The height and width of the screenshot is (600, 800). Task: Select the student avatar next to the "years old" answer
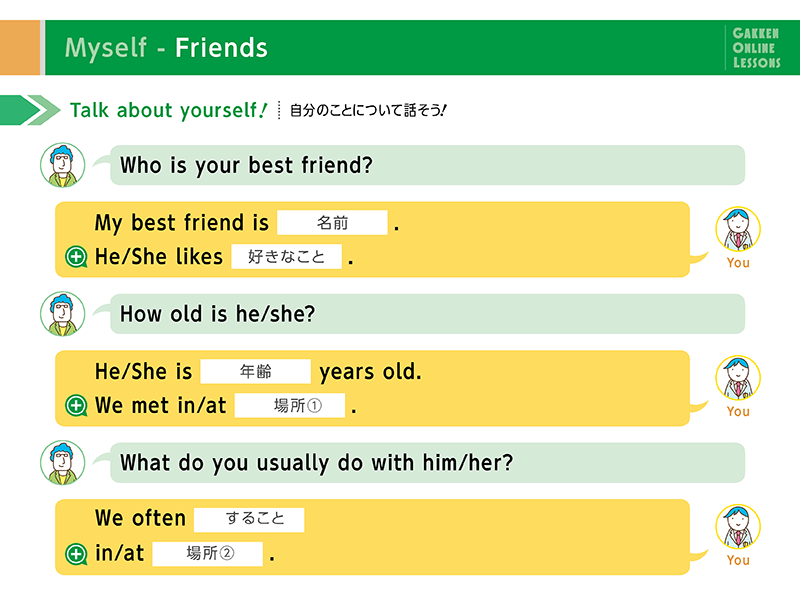(x=738, y=379)
